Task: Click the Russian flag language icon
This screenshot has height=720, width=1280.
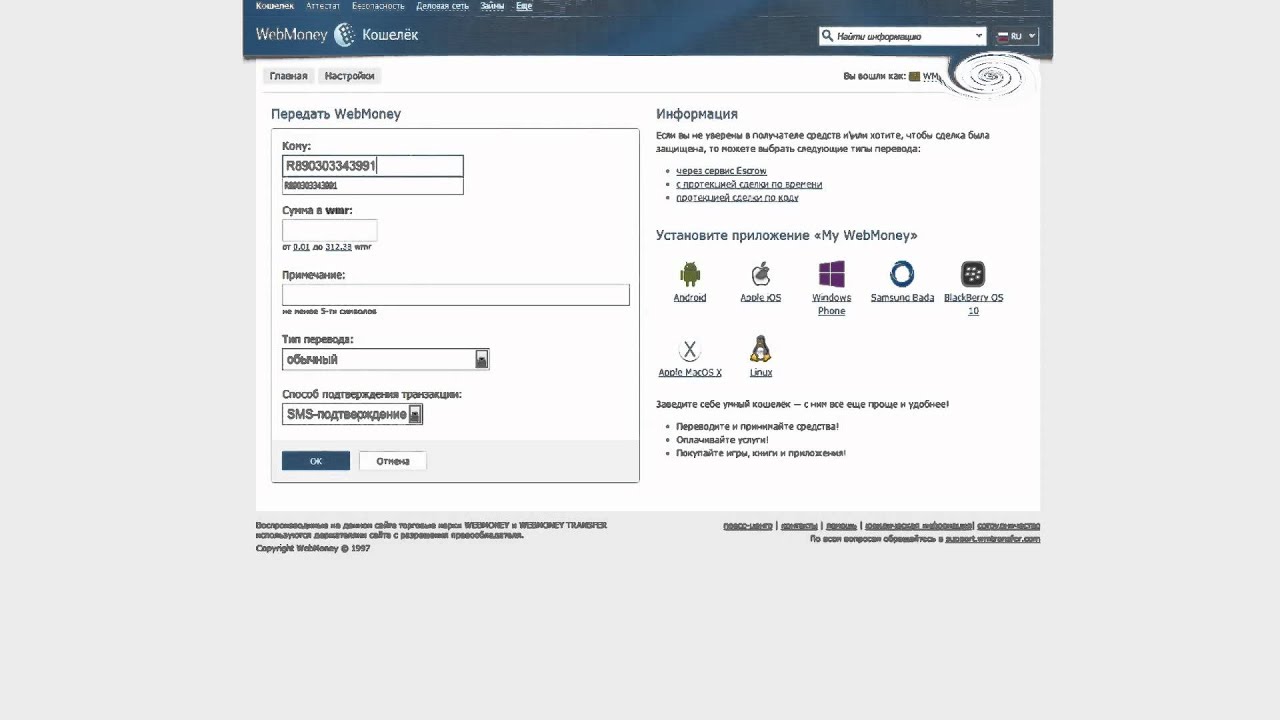Action: 1002,36
